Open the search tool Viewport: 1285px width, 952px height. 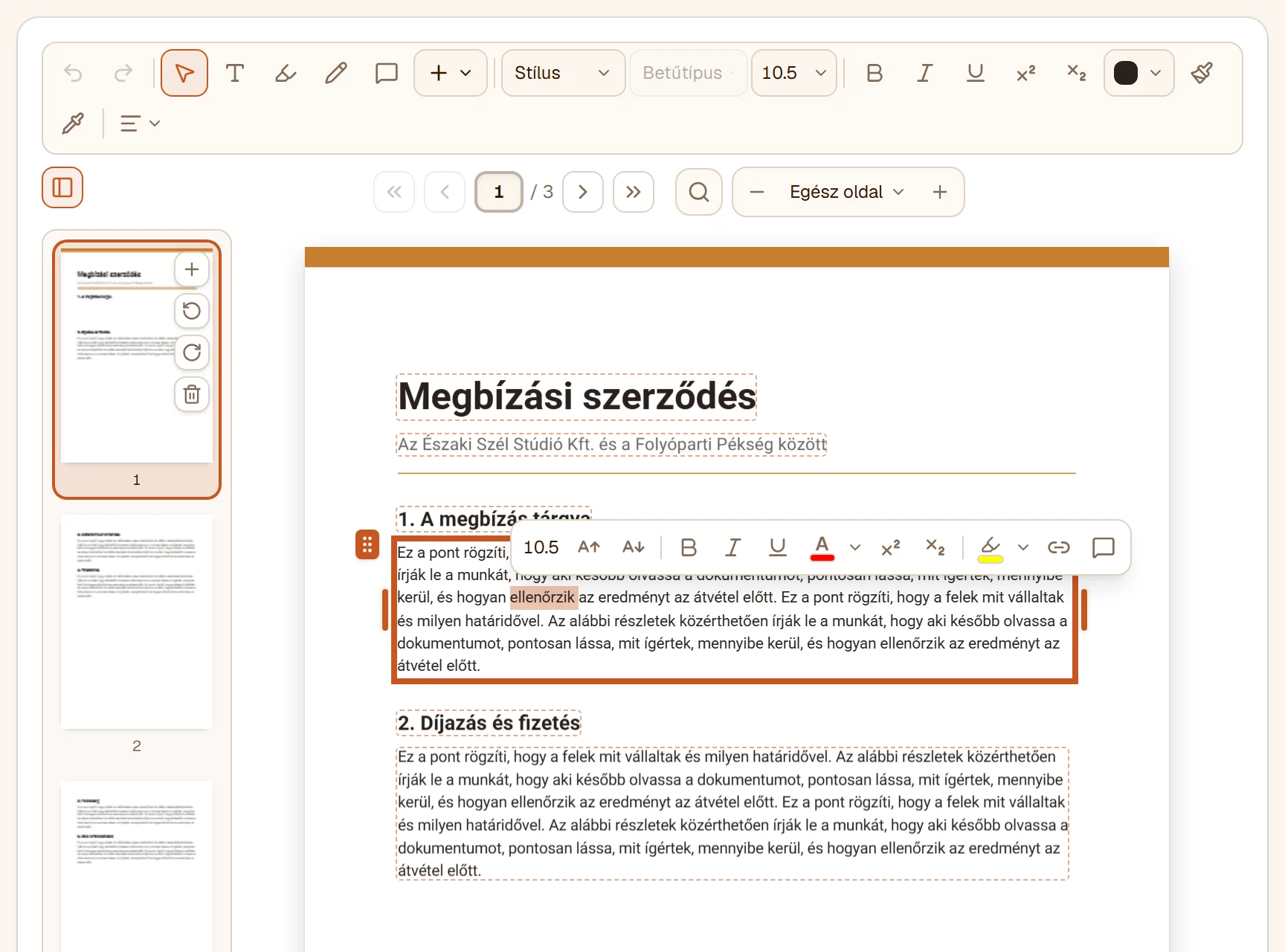click(699, 192)
